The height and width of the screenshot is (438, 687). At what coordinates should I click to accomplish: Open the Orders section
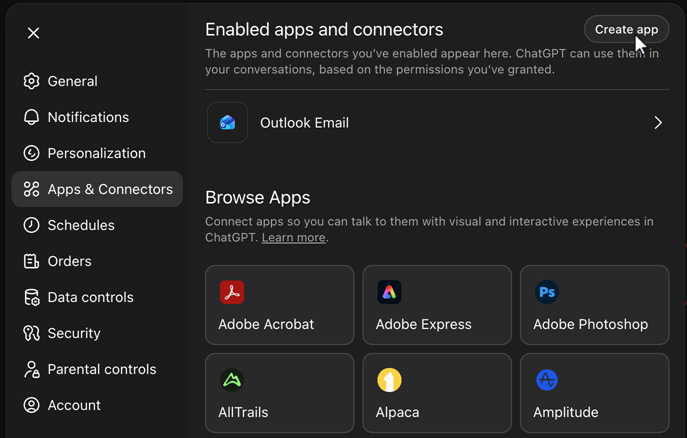tap(69, 261)
